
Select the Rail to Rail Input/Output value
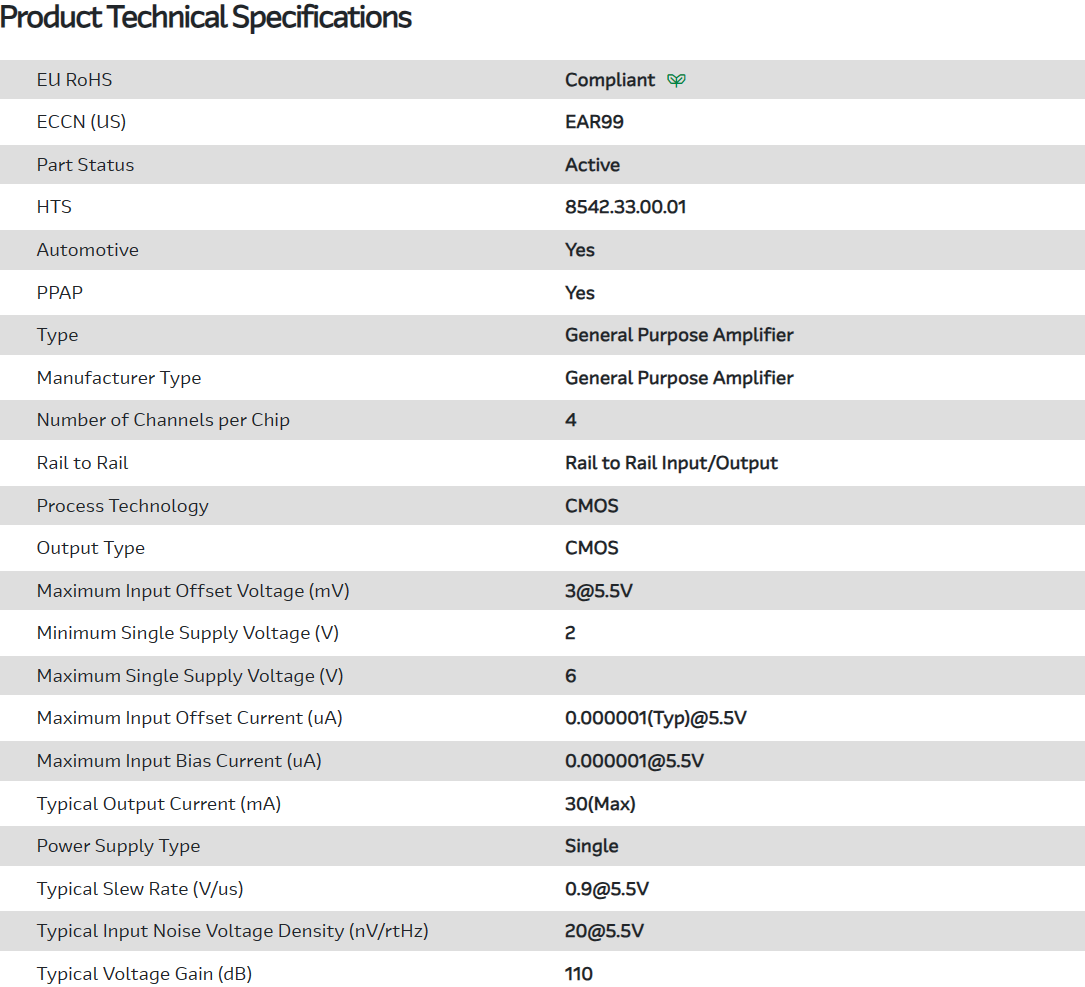coord(671,463)
